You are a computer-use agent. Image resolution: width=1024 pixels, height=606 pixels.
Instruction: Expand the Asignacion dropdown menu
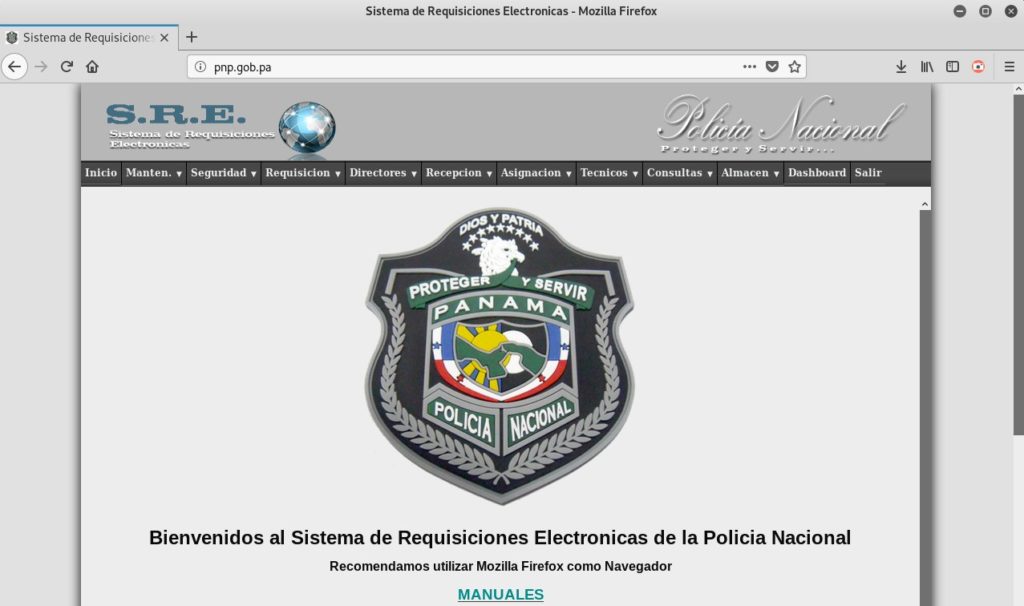[x=536, y=173]
